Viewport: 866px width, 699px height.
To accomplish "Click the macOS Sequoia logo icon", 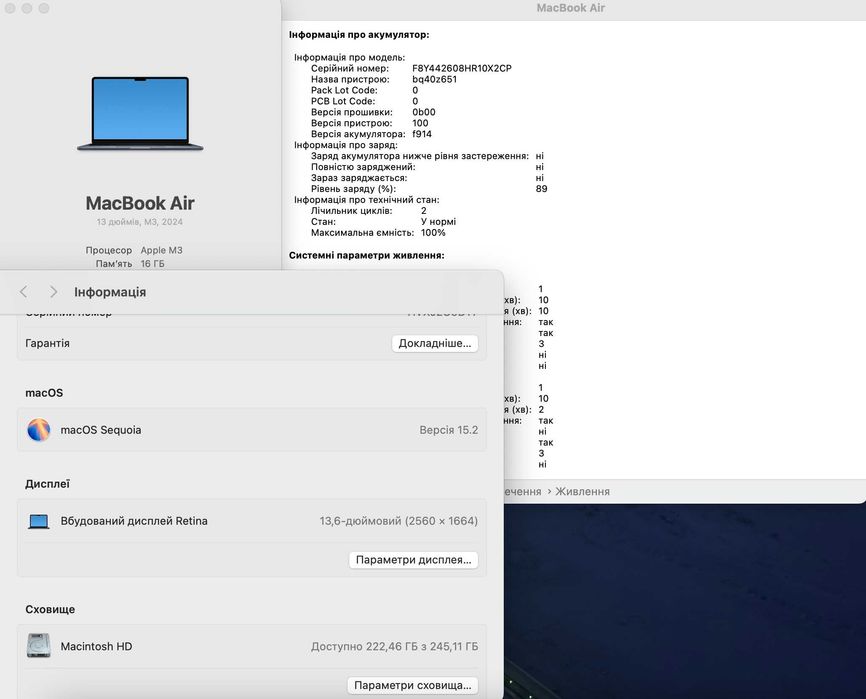I will (39, 430).
